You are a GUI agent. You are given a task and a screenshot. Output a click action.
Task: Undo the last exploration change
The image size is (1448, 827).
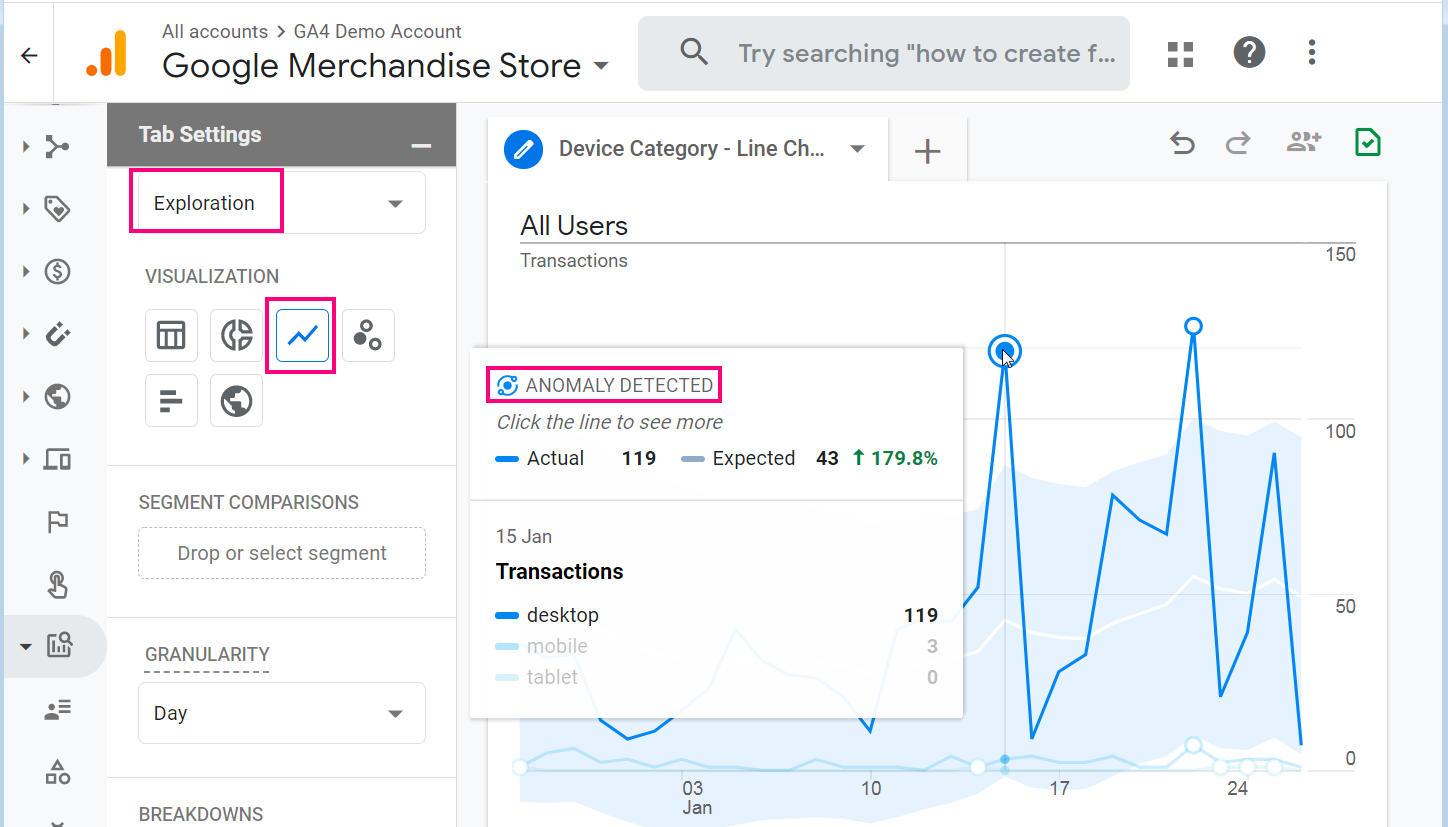coord(1182,145)
